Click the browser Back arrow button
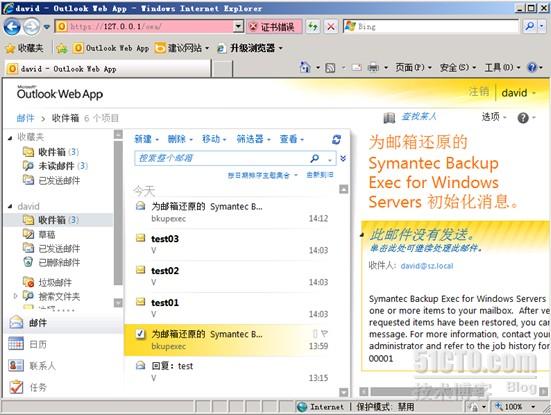The width and height of the screenshot is (551, 415). coord(12,27)
